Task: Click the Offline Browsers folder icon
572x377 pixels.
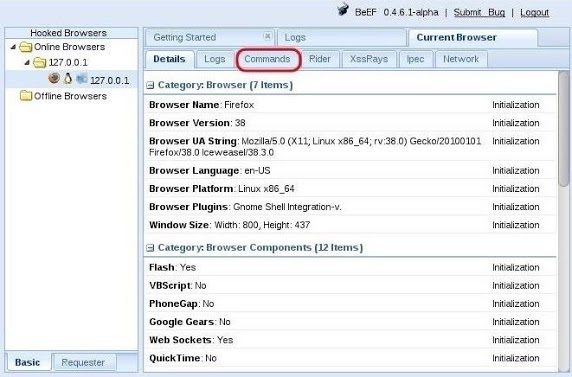Action: click(26, 96)
